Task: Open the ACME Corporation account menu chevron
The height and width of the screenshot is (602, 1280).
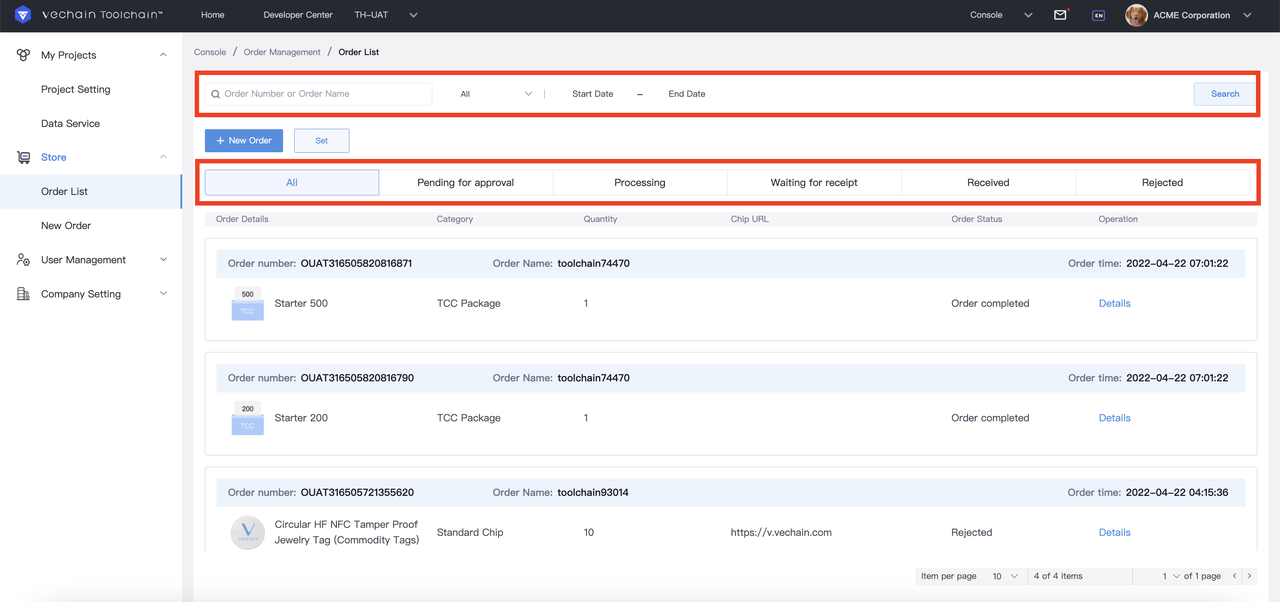Action: click(1247, 15)
